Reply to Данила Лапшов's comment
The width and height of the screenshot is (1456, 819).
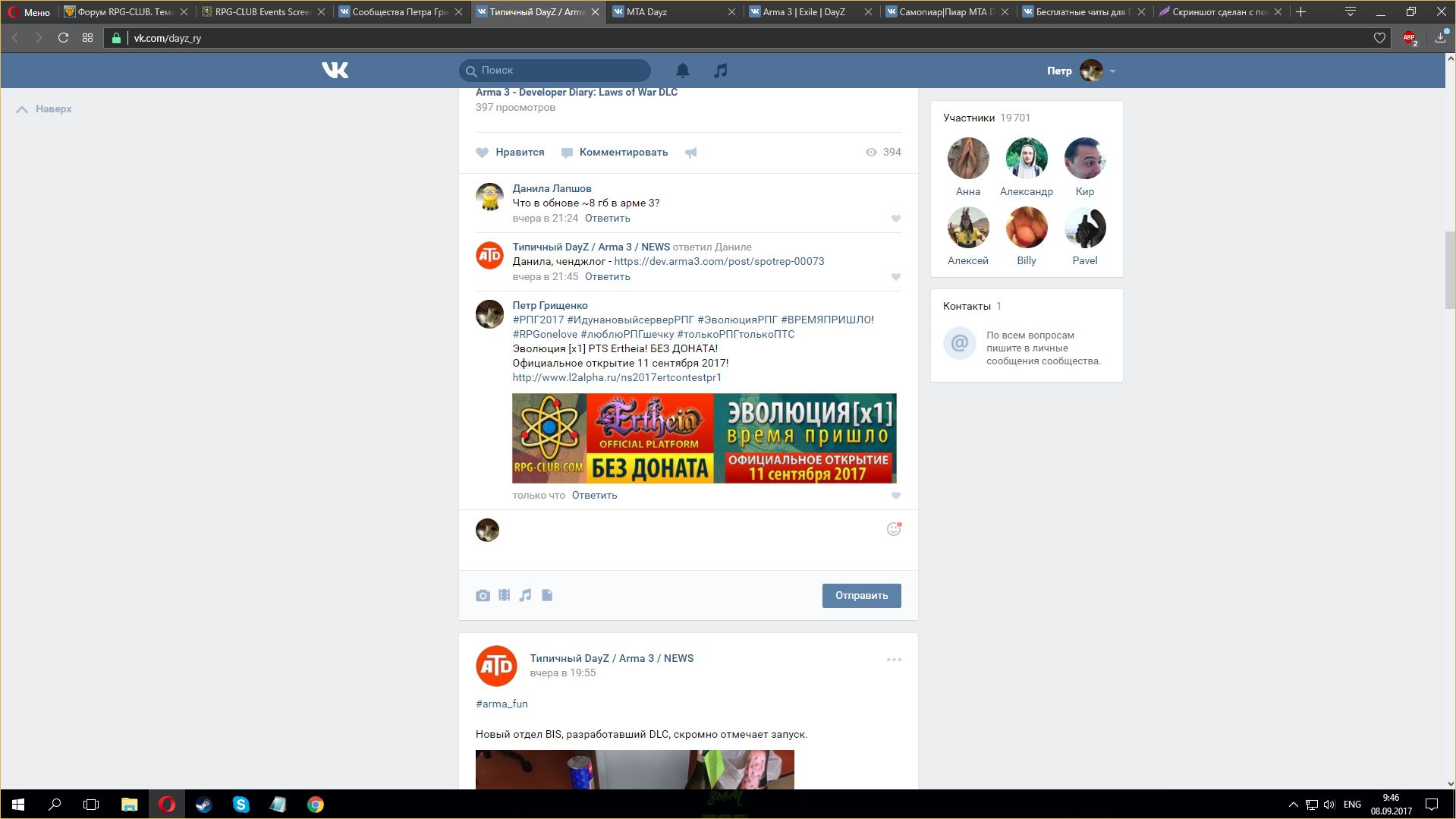(607, 219)
